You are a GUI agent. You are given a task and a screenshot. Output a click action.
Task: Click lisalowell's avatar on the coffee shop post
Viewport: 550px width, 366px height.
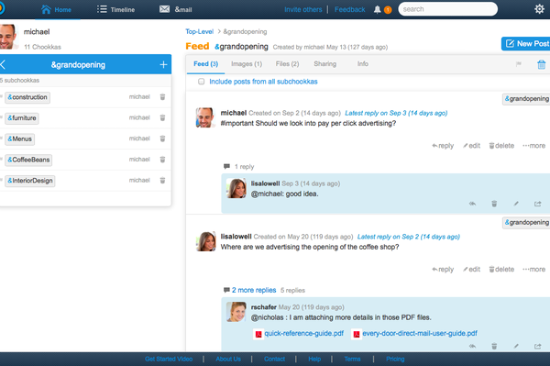[206, 241]
